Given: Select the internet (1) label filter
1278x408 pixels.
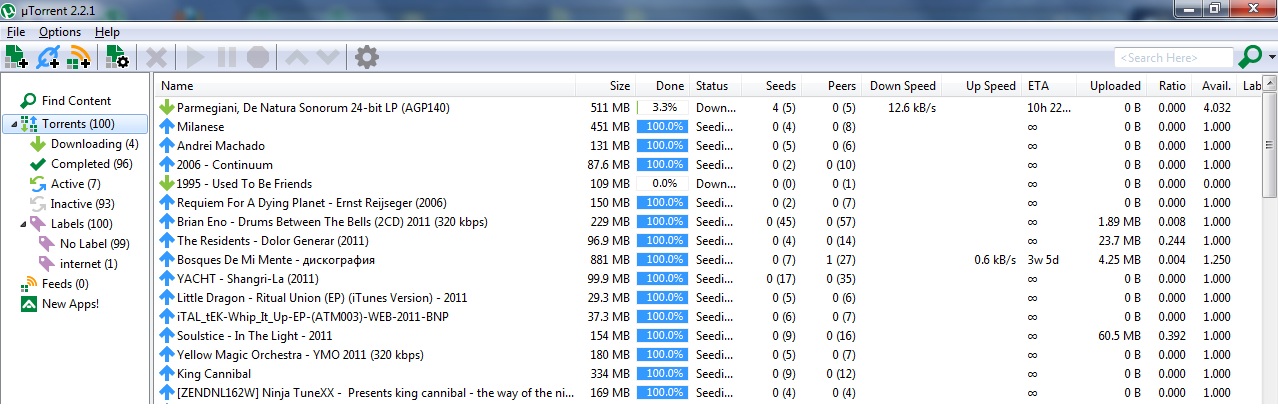Looking at the screenshot, I should (x=88, y=263).
